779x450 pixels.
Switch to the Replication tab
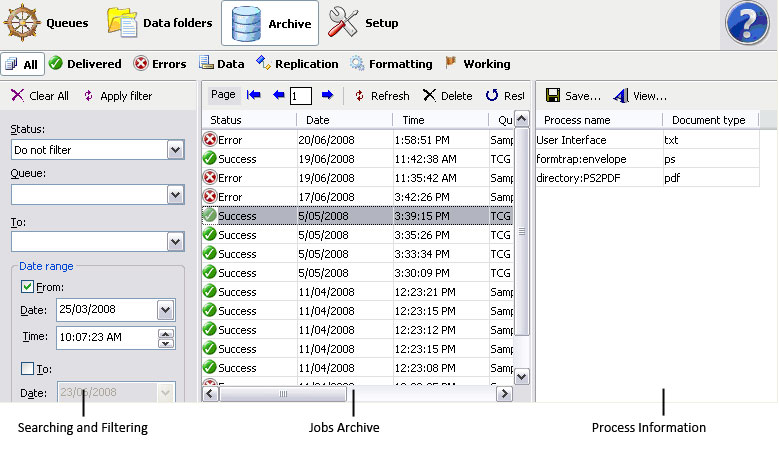(x=297, y=64)
